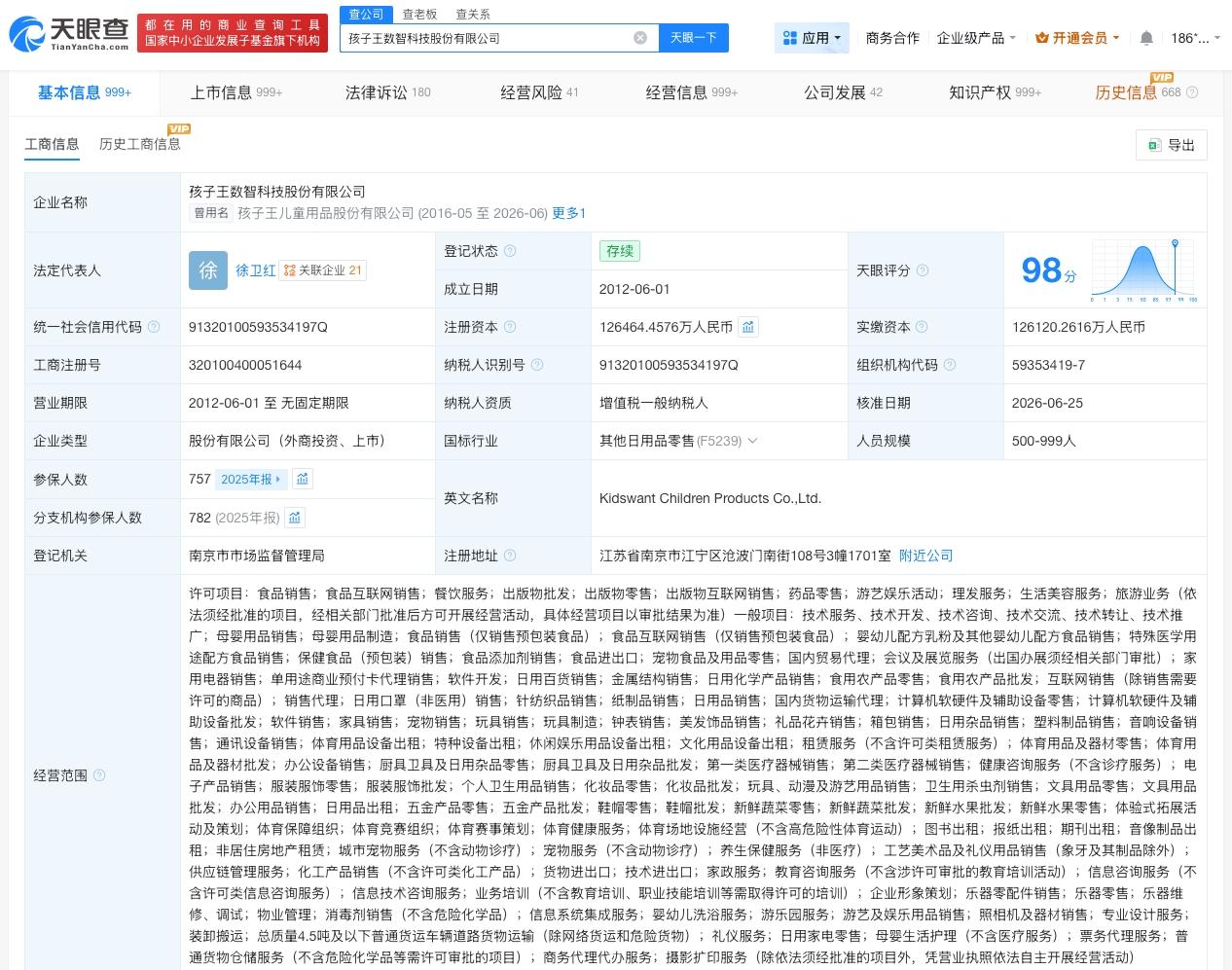
Task: Open the 经营信息 tab
Action: click(691, 92)
